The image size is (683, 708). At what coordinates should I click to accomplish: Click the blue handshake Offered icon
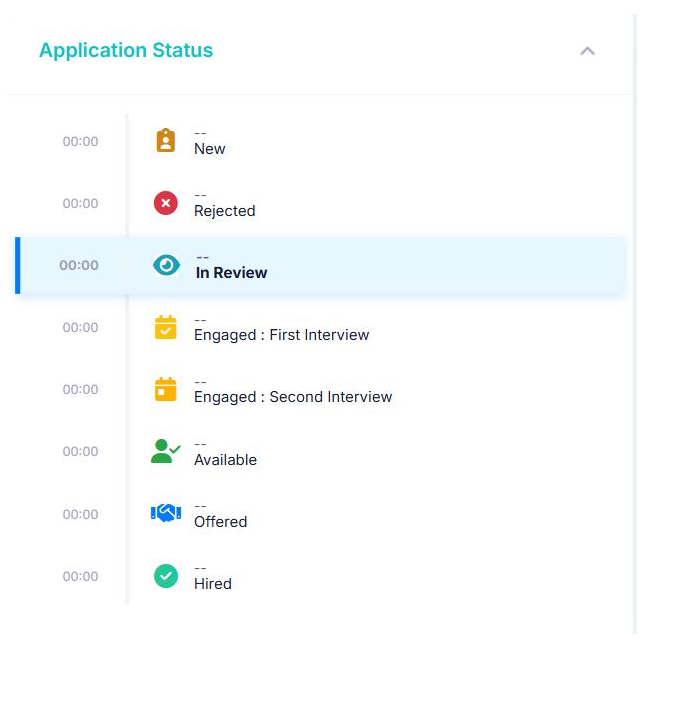[165, 513]
